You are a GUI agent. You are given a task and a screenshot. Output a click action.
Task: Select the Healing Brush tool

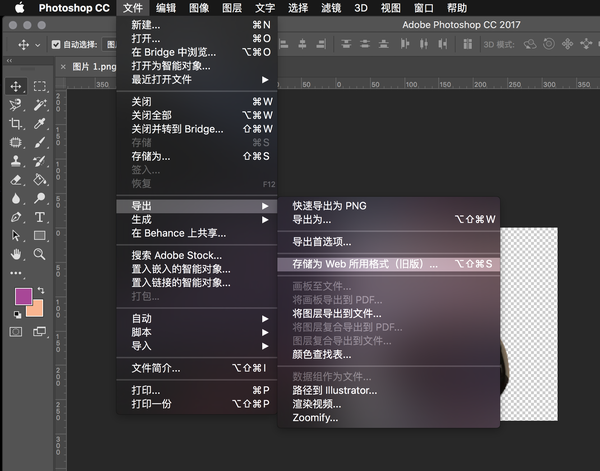pos(16,142)
